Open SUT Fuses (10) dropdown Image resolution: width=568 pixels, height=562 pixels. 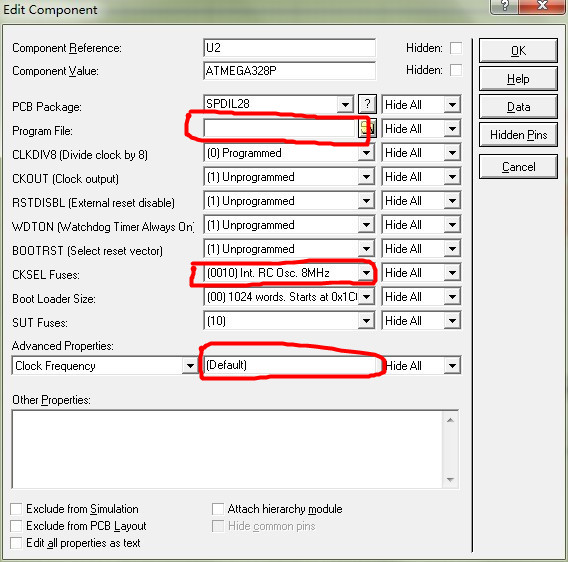(366, 321)
